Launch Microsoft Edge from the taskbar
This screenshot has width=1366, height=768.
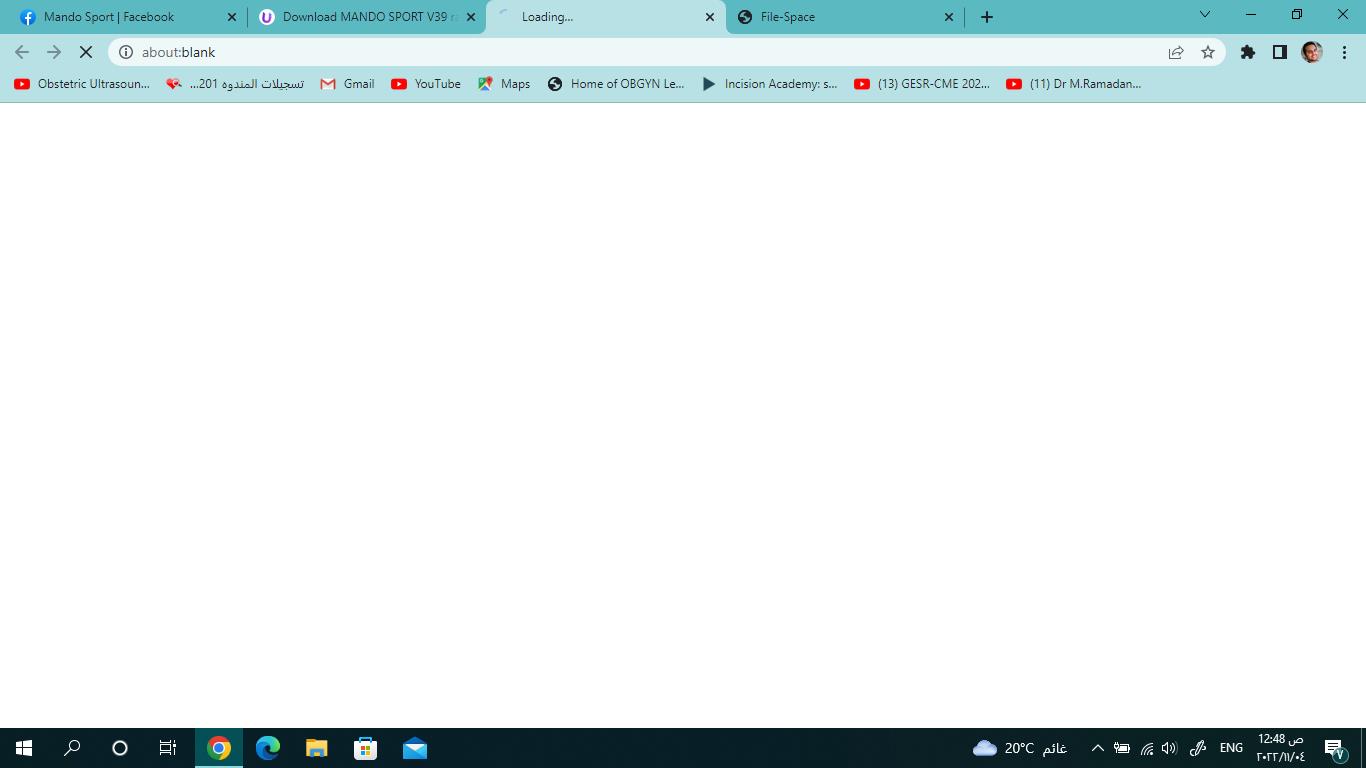click(x=268, y=748)
